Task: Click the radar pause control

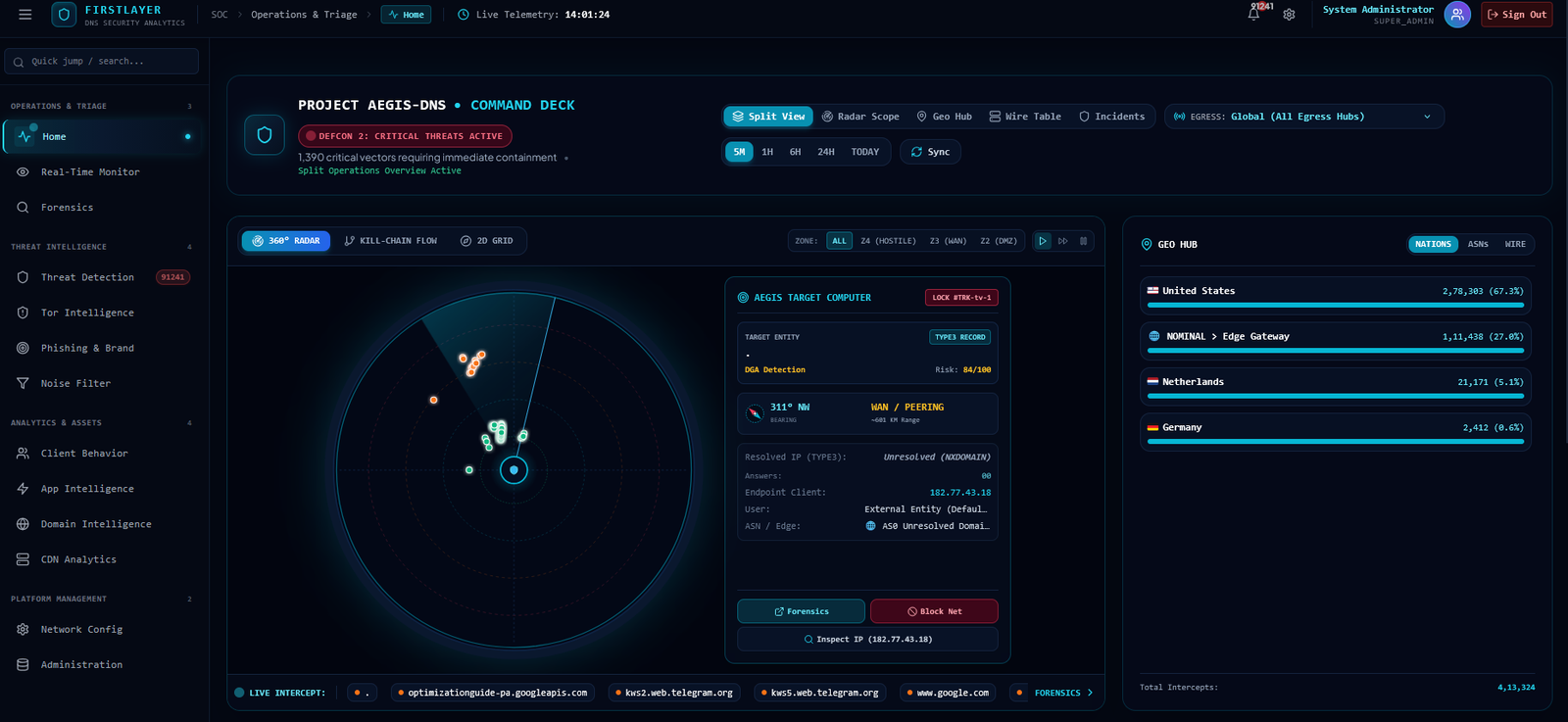Action: tap(1083, 241)
